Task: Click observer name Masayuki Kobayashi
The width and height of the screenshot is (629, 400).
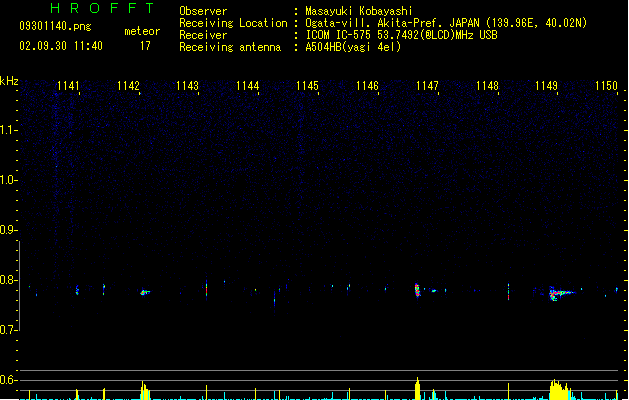Action: coord(359,11)
